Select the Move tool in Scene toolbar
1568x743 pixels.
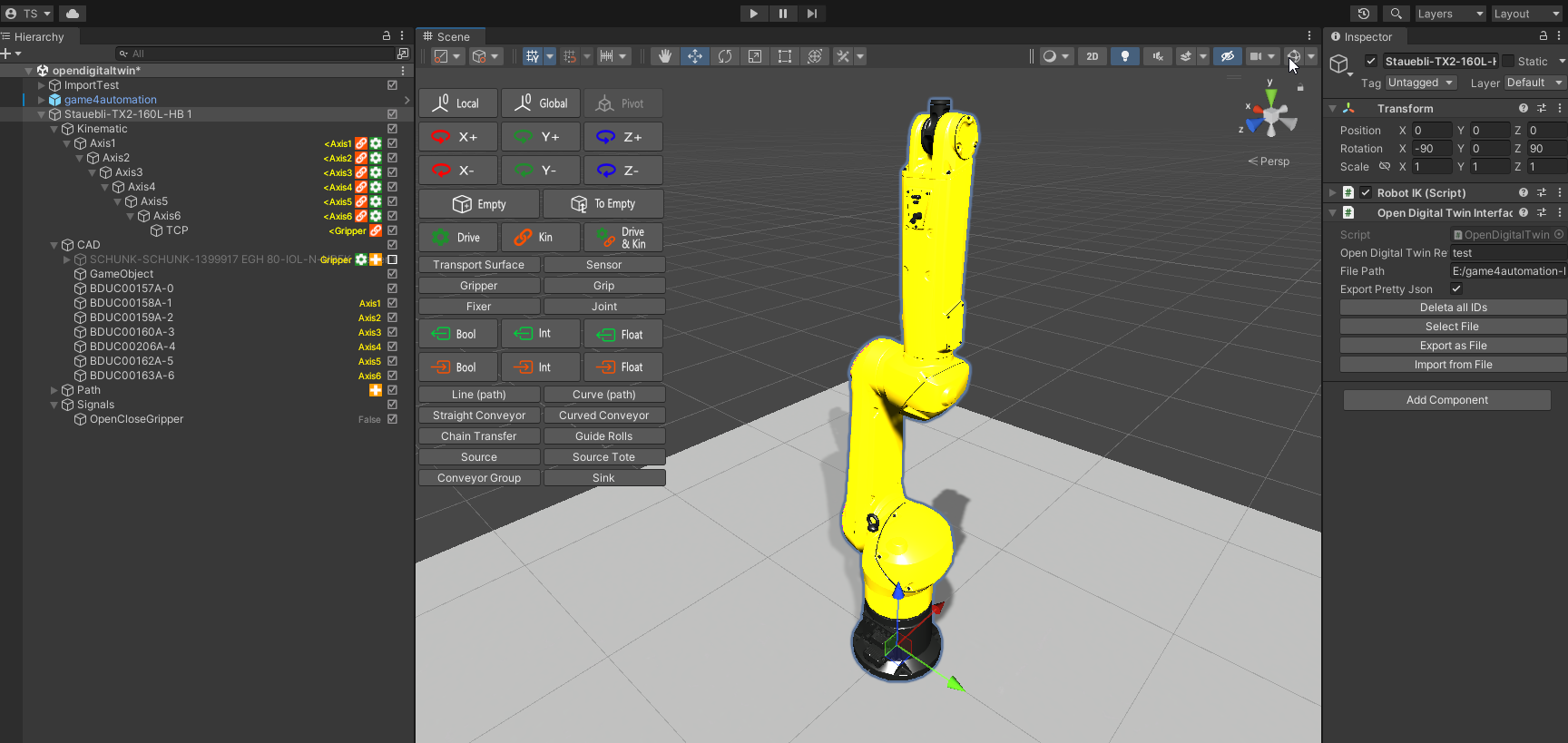[694, 56]
